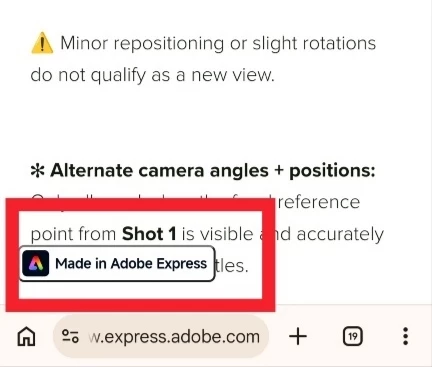
Task: Click the word 'reference'
Action: pyautogui.click(x=319, y=202)
